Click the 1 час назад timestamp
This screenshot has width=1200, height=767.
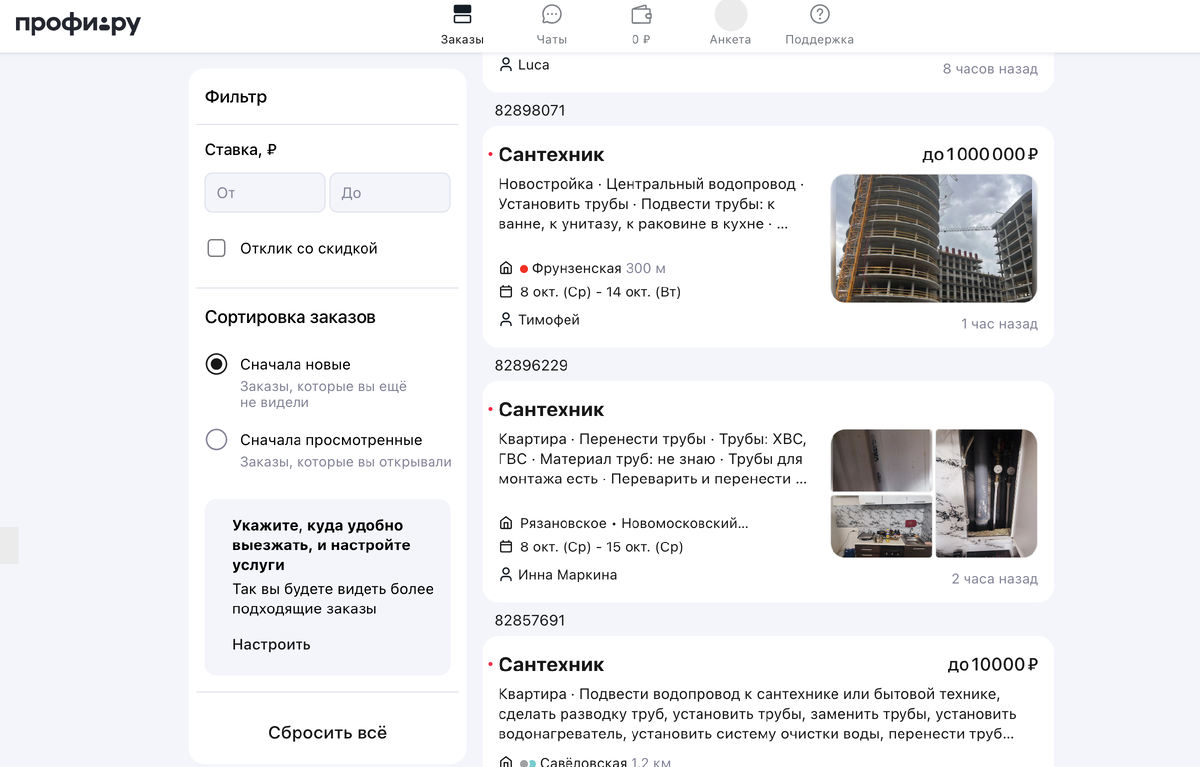[1000, 324]
